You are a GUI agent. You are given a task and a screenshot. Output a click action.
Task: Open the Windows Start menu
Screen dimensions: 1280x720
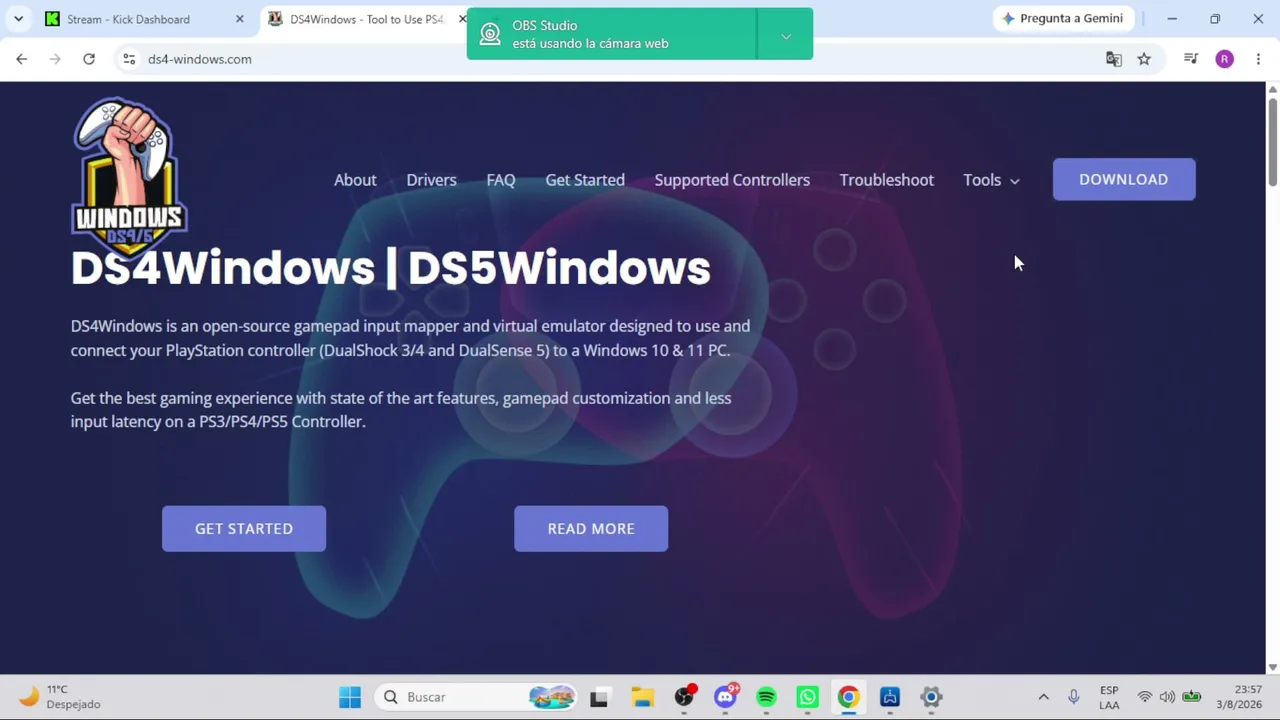click(x=350, y=697)
